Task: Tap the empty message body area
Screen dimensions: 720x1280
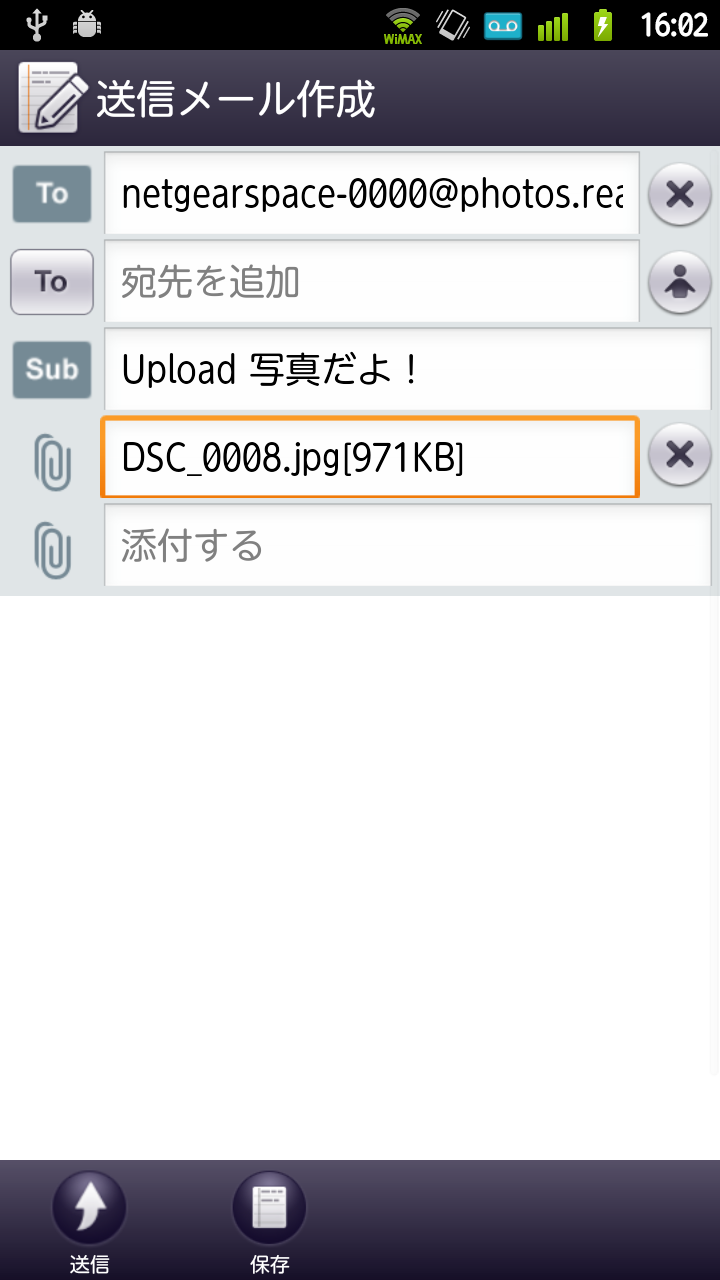Action: point(360,876)
